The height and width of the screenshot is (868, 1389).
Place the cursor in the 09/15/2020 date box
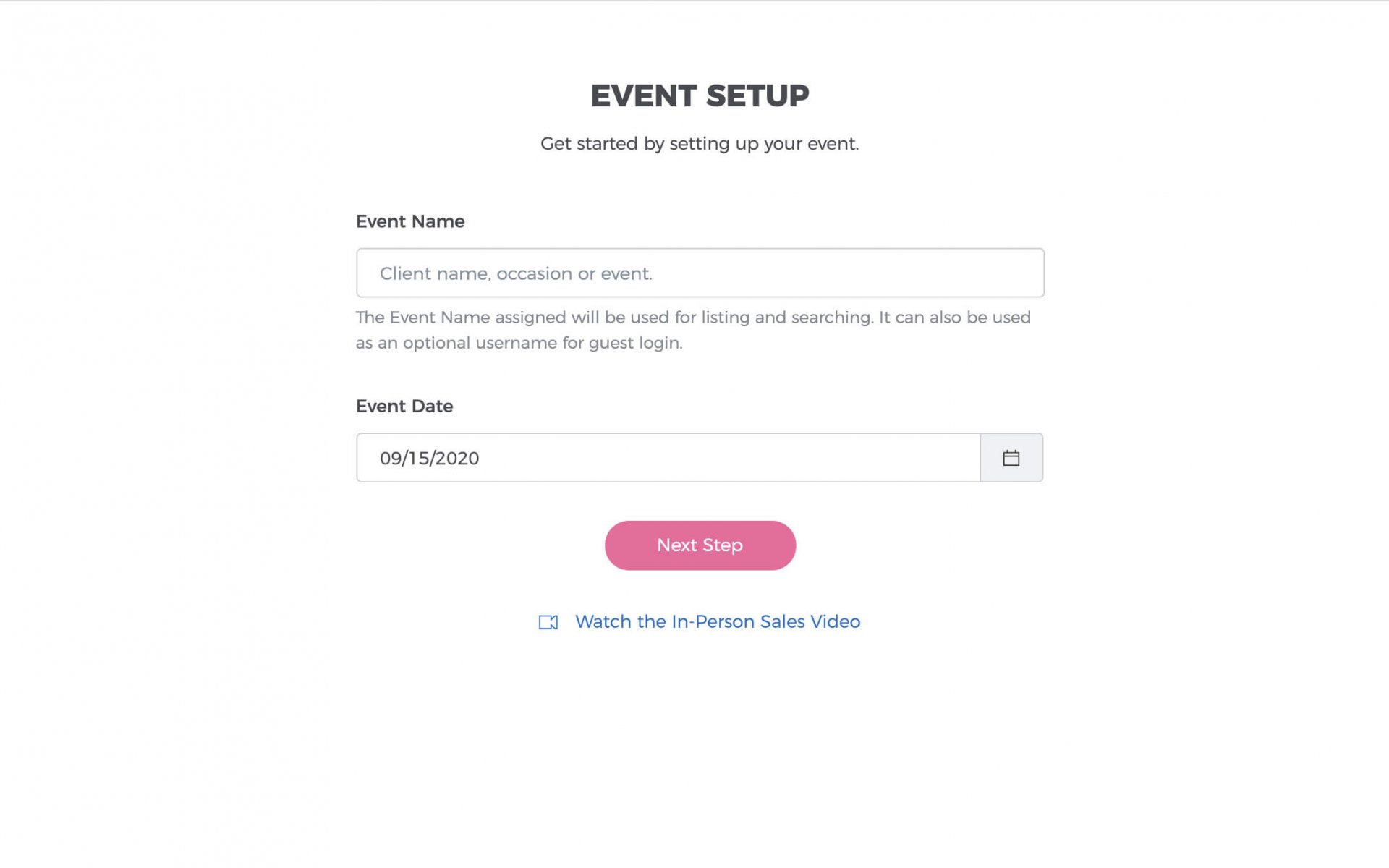[x=668, y=458]
